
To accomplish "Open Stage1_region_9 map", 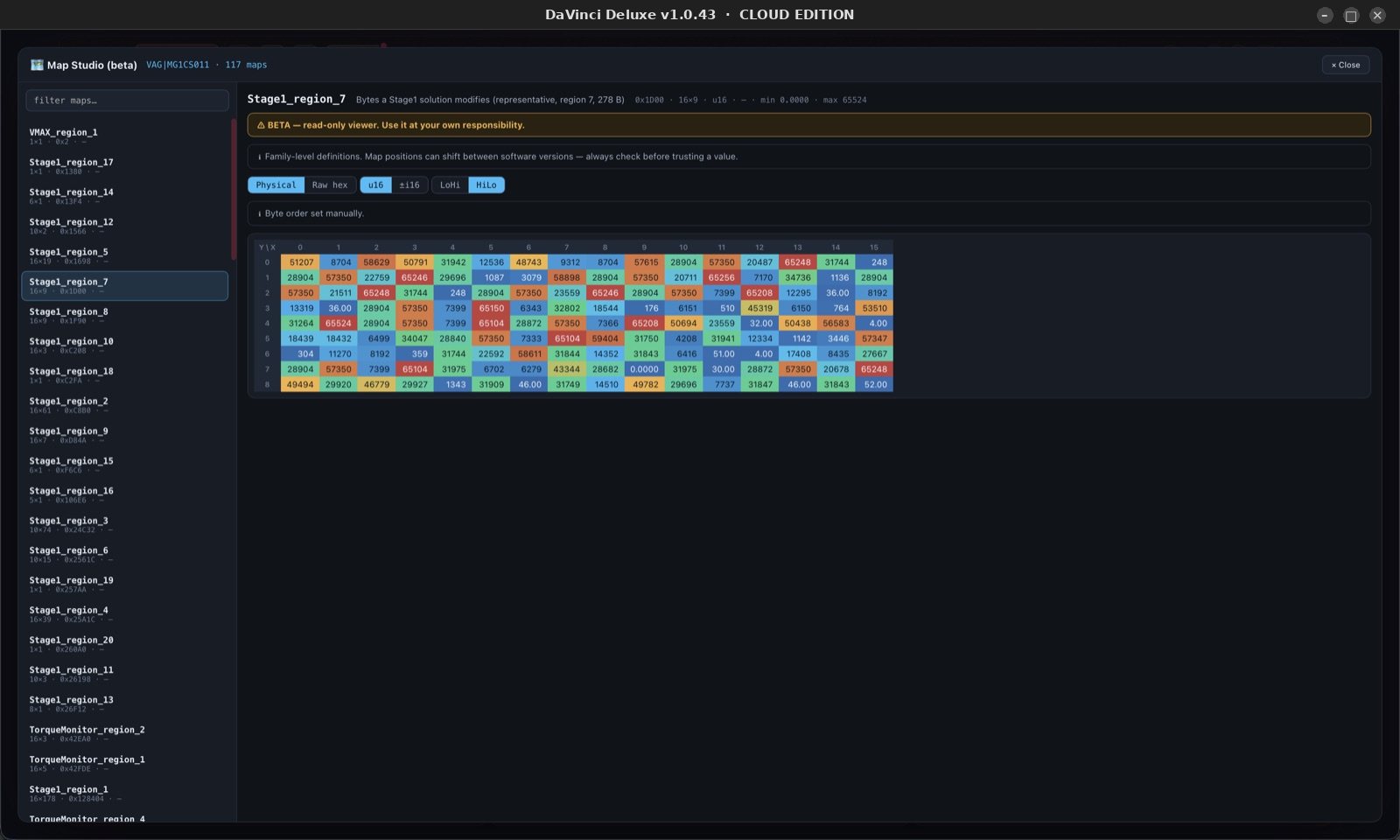I will click(x=125, y=435).
